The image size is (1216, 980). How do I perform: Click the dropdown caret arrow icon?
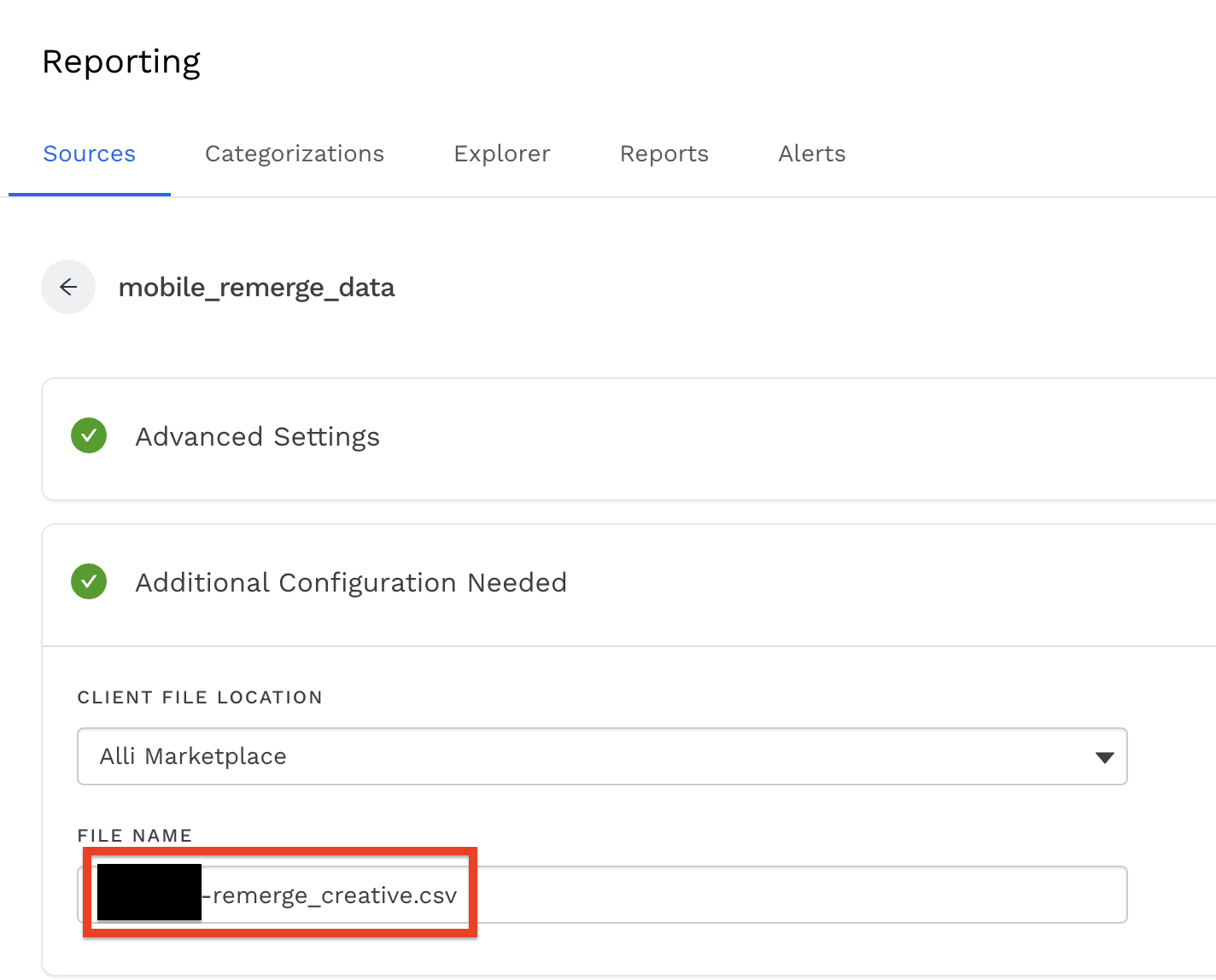[x=1104, y=757]
